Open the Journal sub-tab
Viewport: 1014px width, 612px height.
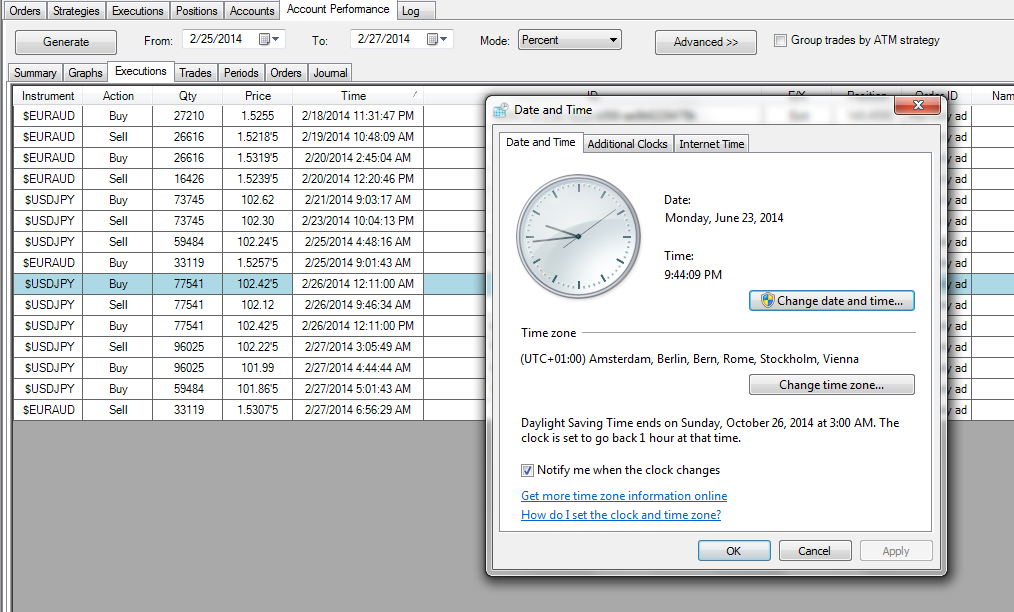(330, 73)
